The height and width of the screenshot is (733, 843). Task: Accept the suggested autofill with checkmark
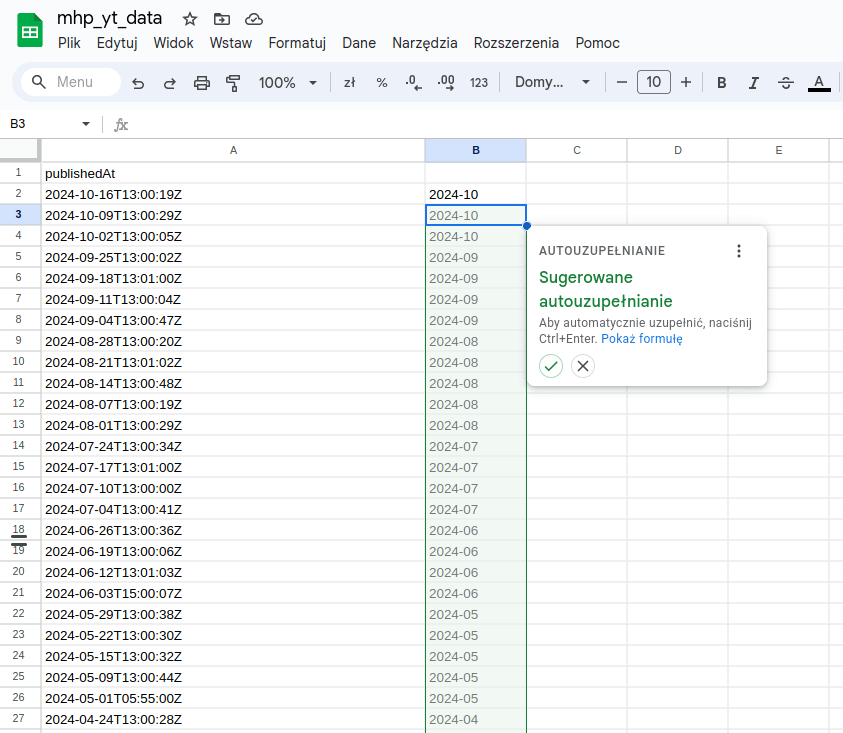click(551, 366)
